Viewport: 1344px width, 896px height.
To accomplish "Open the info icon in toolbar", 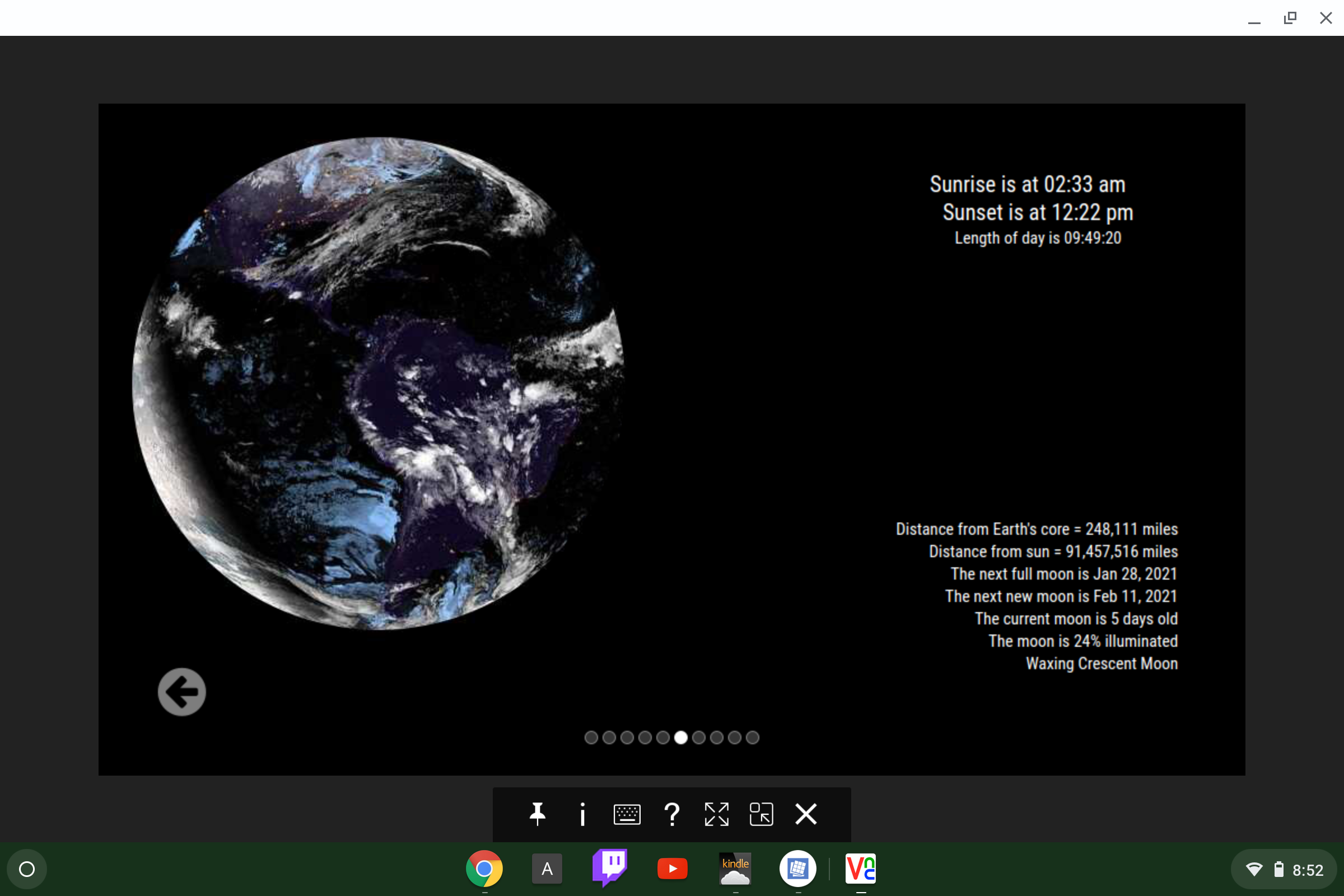I will [x=582, y=814].
